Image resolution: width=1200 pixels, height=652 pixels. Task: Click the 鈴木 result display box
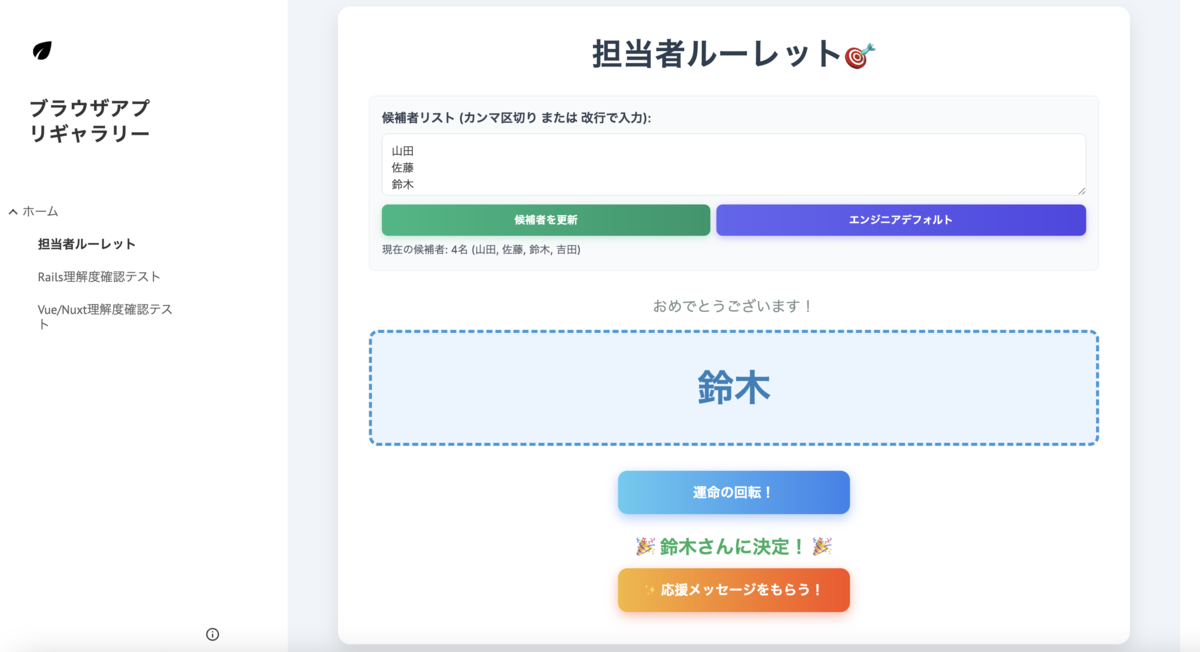pyautogui.click(x=734, y=388)
